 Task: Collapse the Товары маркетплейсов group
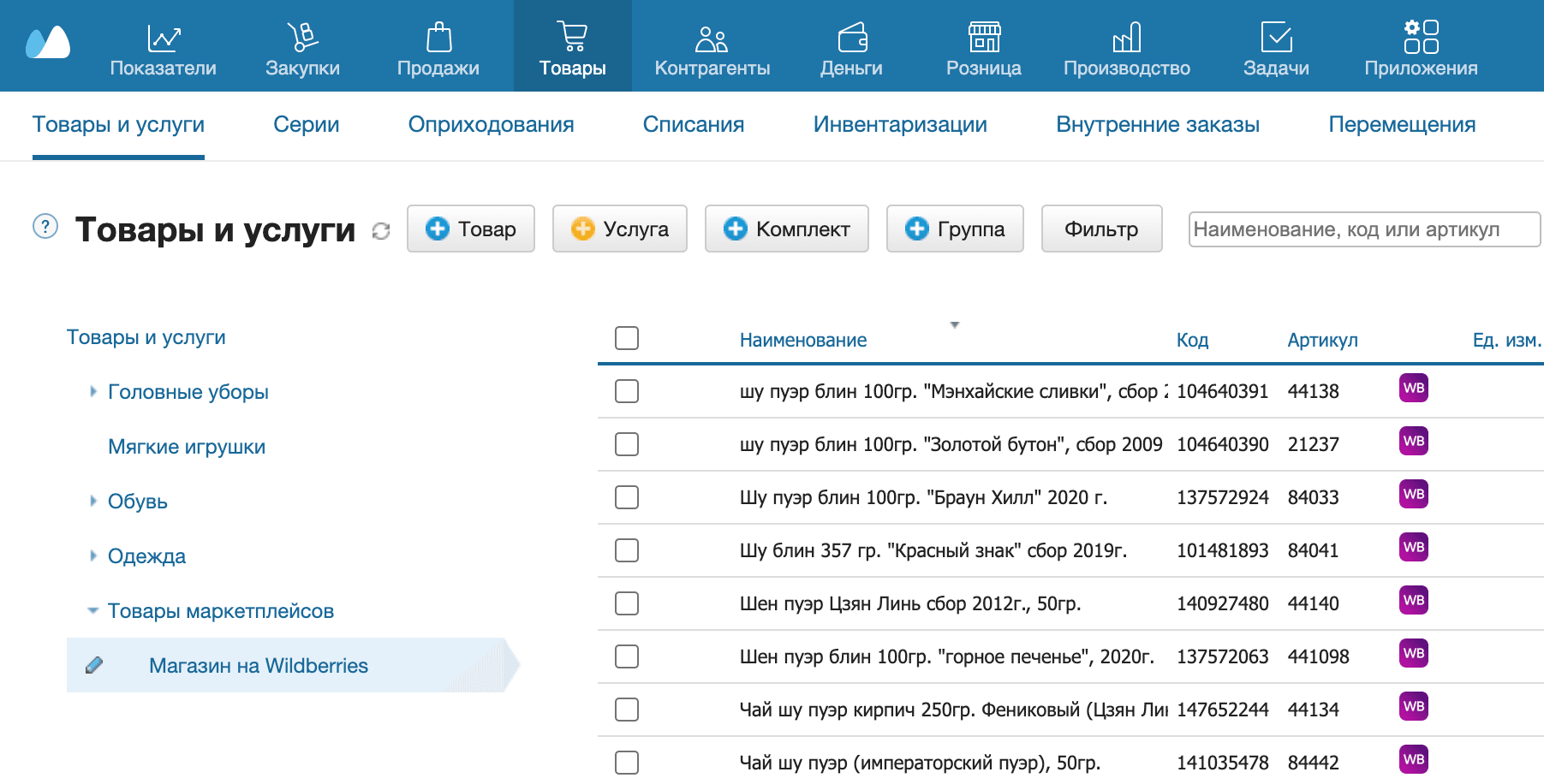pos(92,610)
